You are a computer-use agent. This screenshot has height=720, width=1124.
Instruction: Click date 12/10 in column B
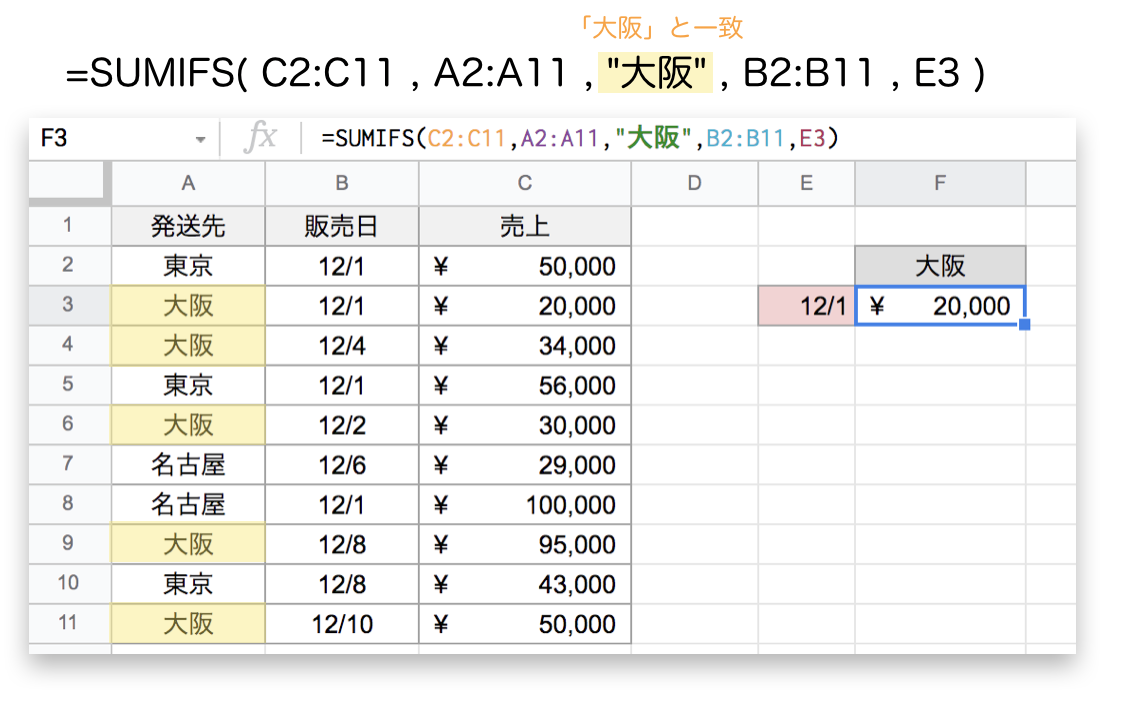[342, 623]
